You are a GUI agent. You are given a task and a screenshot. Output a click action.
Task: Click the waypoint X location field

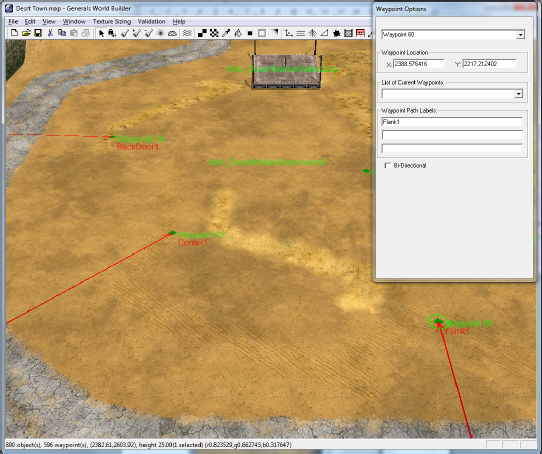(418, 64)
